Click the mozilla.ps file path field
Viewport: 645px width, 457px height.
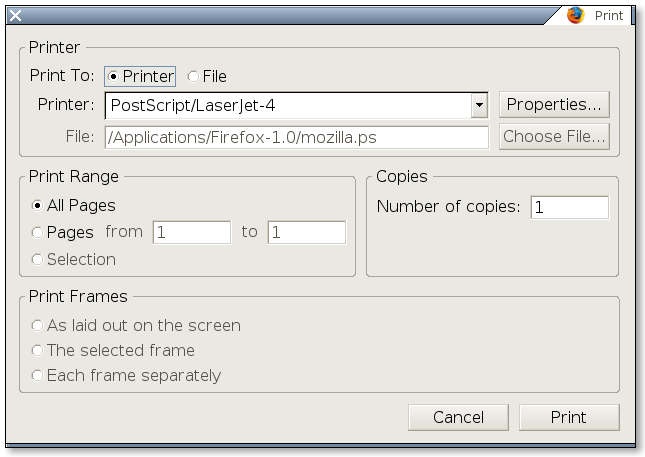[x=297, y=137]
